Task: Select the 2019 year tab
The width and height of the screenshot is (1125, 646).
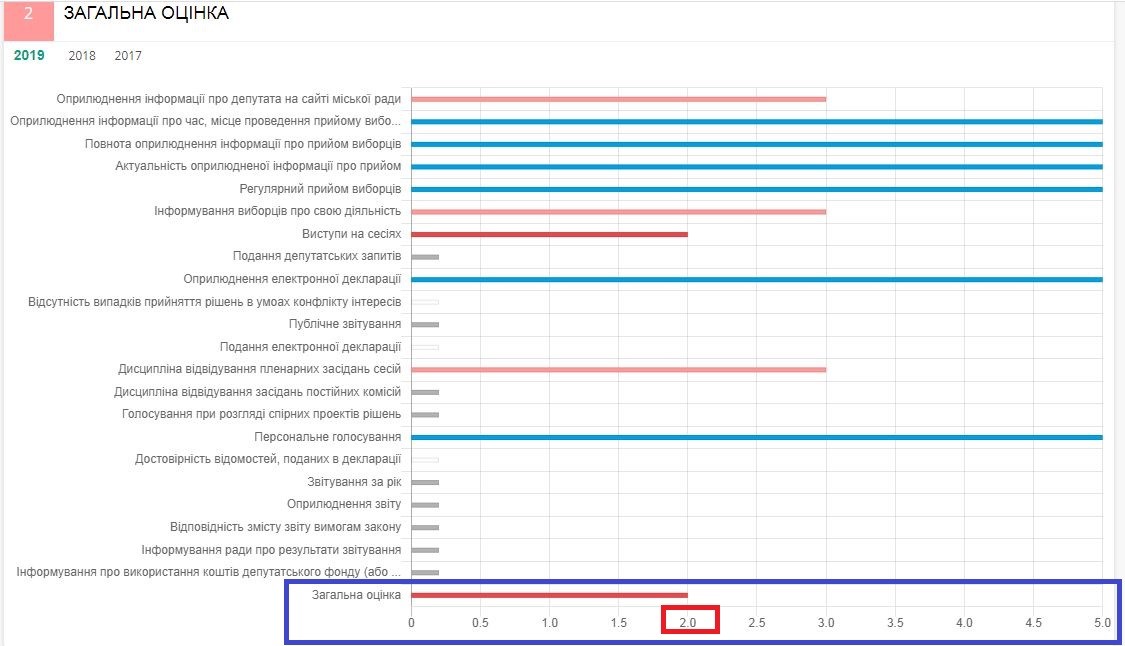Action: point(29,56)
